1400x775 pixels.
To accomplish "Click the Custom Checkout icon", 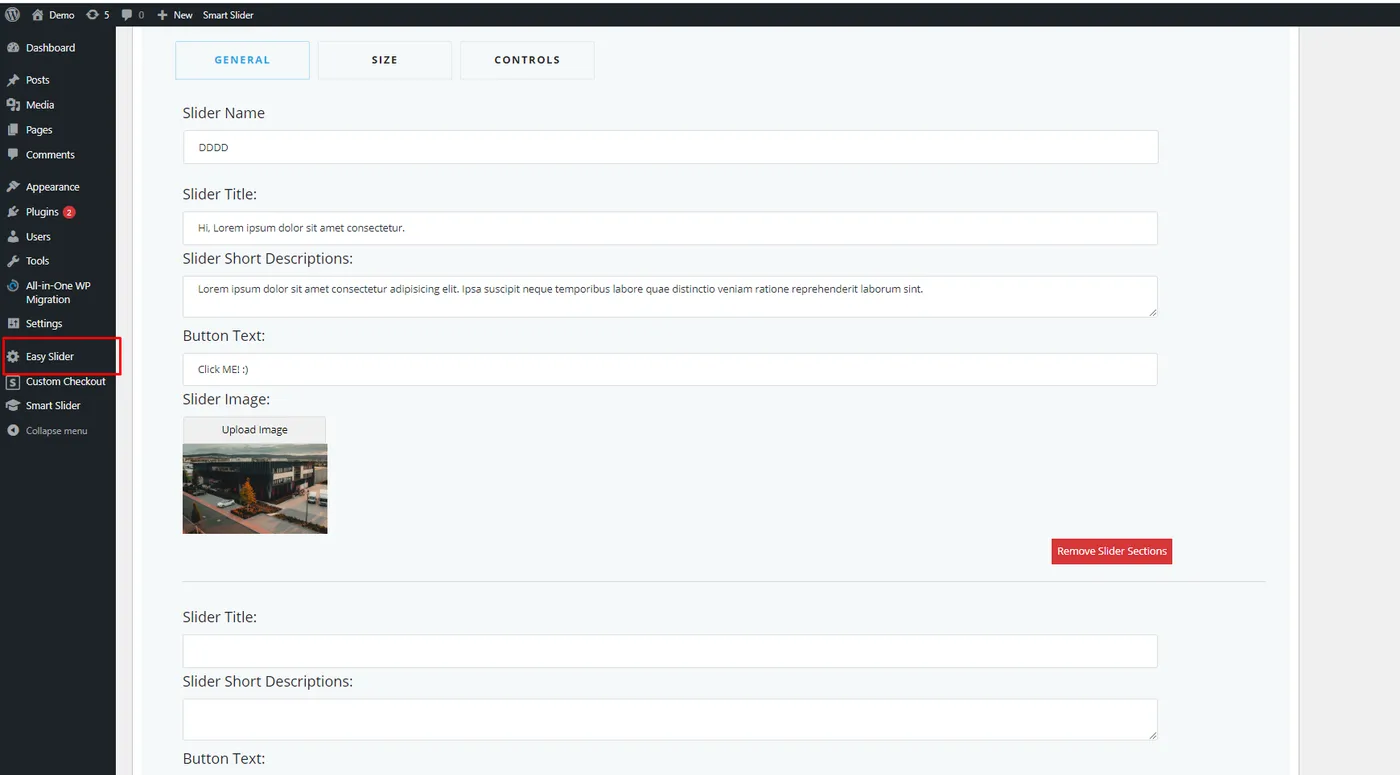I will pos(13,382).
